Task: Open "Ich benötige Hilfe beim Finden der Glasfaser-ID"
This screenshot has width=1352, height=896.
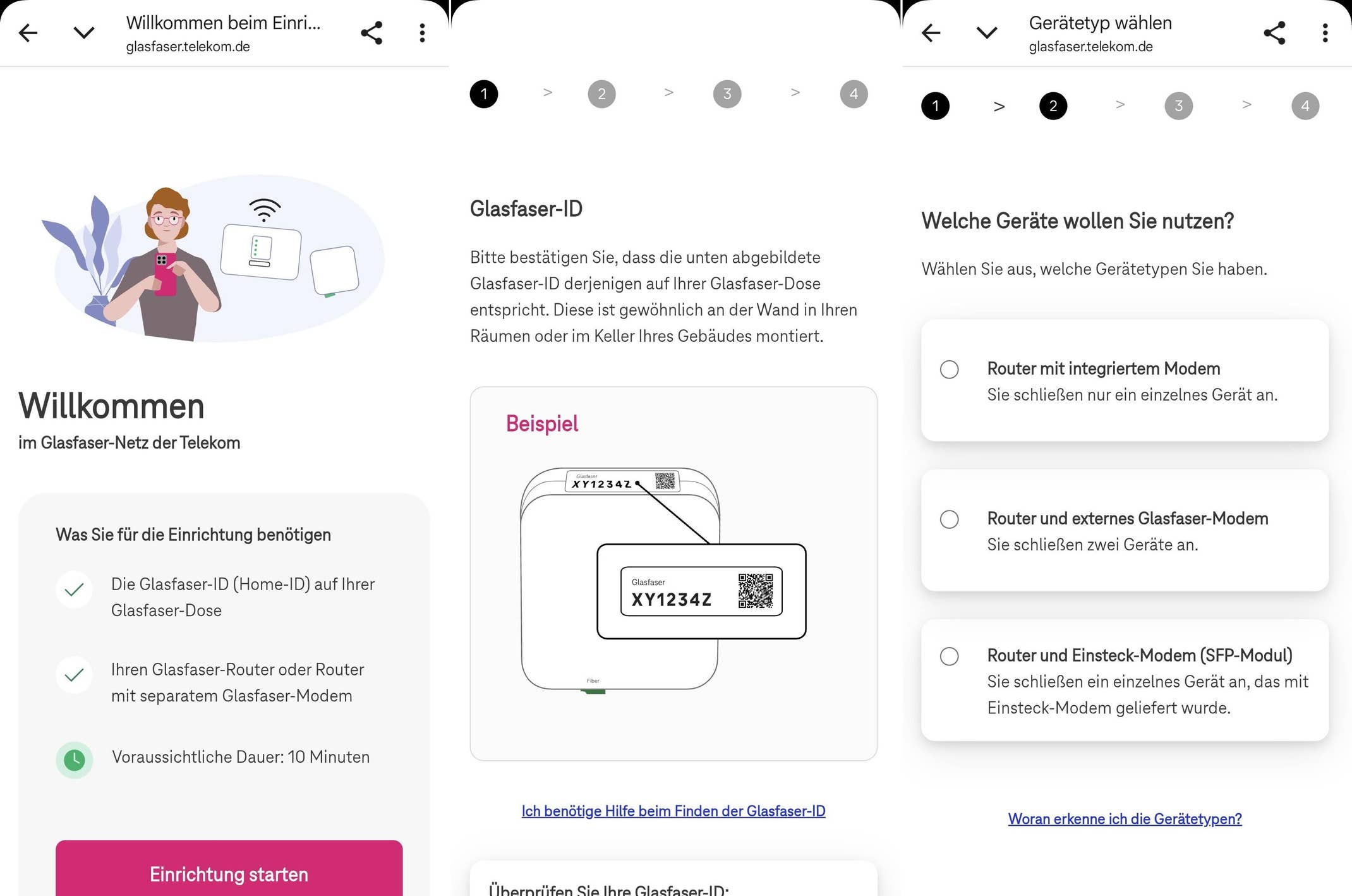Action: (673, 811)
